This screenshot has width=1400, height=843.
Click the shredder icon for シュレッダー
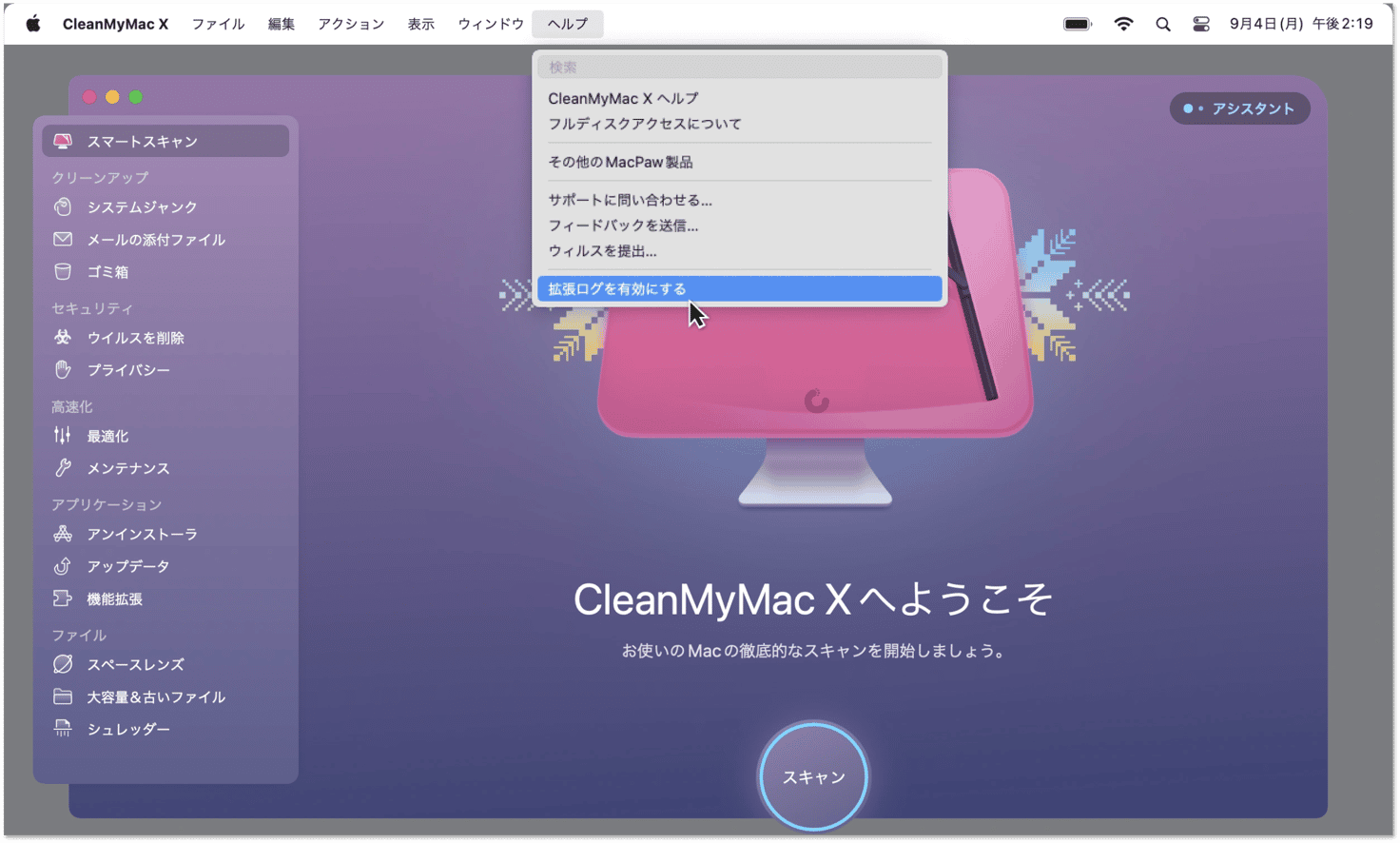[x=63, y=729]
